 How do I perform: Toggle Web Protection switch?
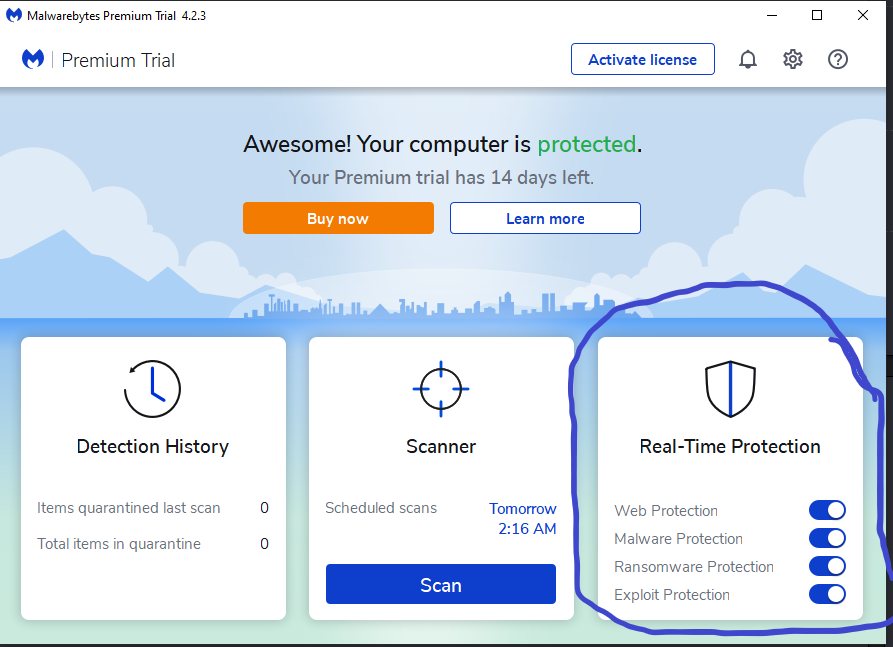pyautogui.click(x=827, y=511)
